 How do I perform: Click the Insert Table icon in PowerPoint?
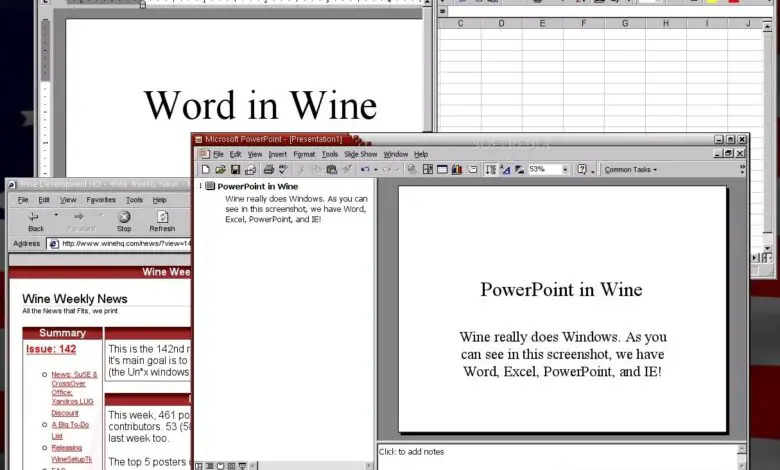(442, 170)
